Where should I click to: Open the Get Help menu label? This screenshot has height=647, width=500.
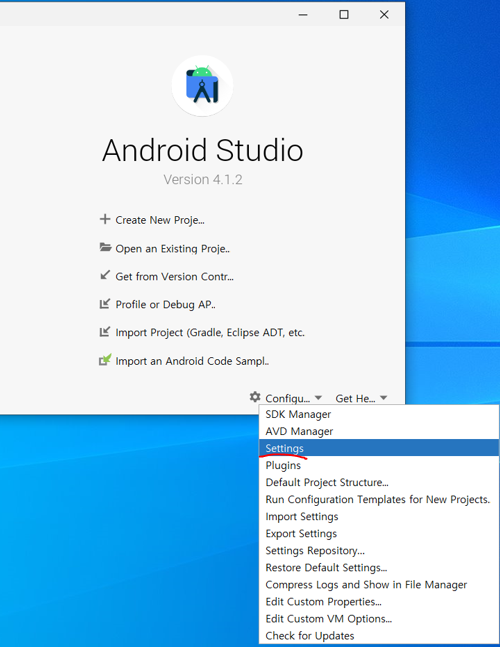point(355,399)
